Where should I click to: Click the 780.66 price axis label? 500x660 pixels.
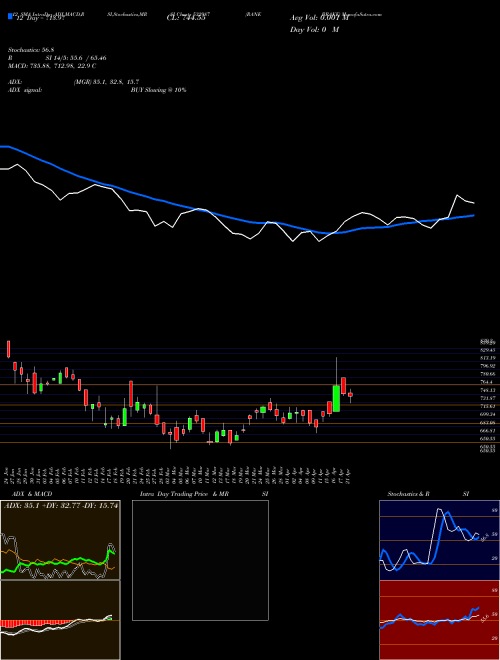tap(487, 374)
